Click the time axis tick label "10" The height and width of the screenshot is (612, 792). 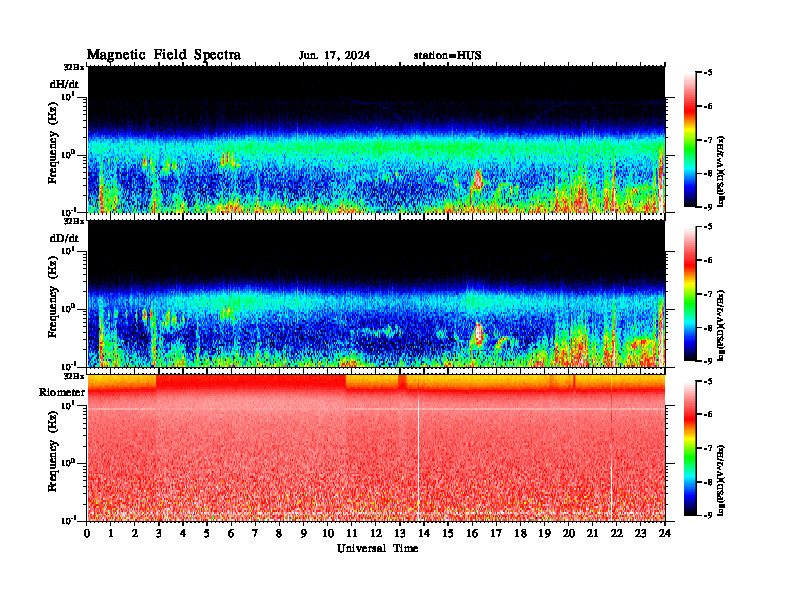(327, 533)
